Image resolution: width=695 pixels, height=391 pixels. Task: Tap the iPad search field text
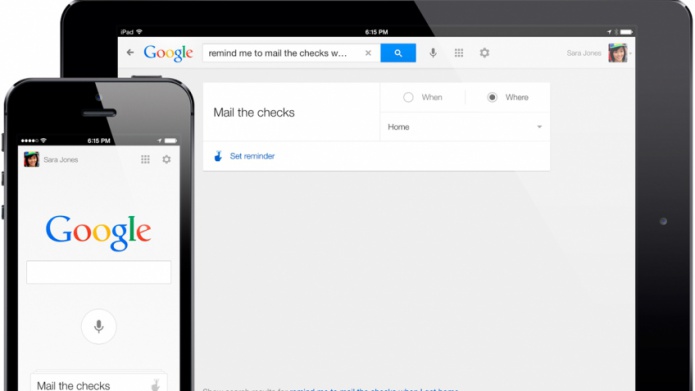point(278,53)
